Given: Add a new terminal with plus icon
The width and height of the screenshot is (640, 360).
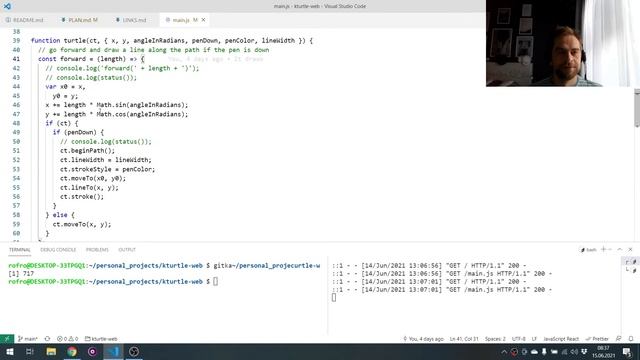Looking at the screenshot, I should click(603, 249).
